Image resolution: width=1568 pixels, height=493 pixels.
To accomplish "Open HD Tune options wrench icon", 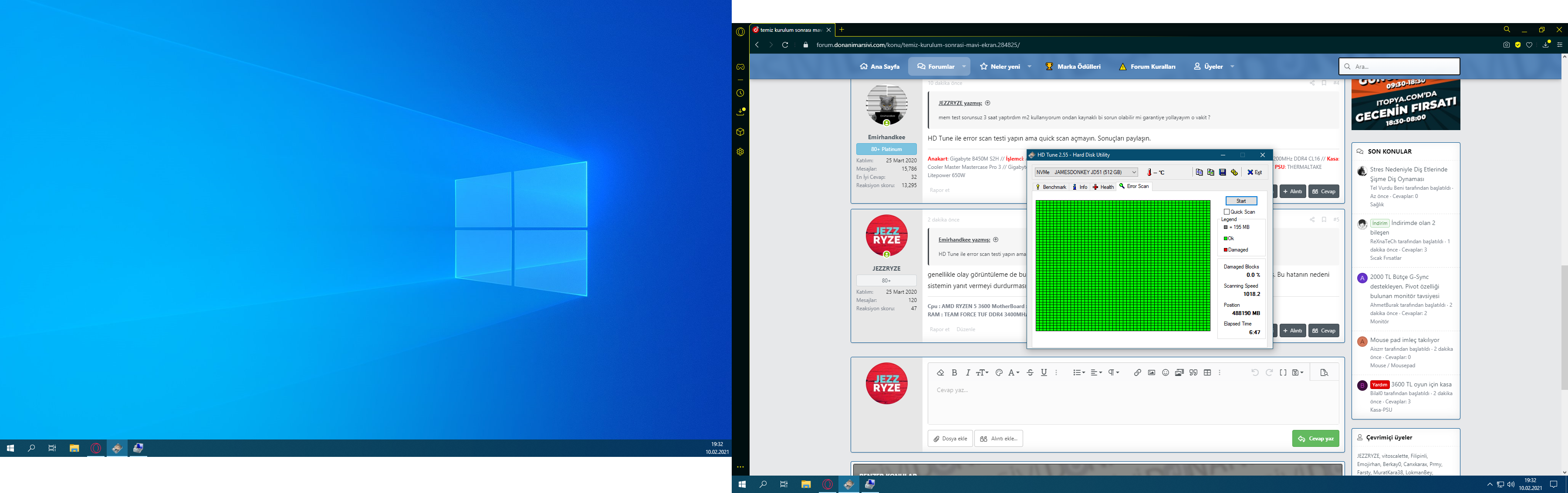I will pos(1234,173).
